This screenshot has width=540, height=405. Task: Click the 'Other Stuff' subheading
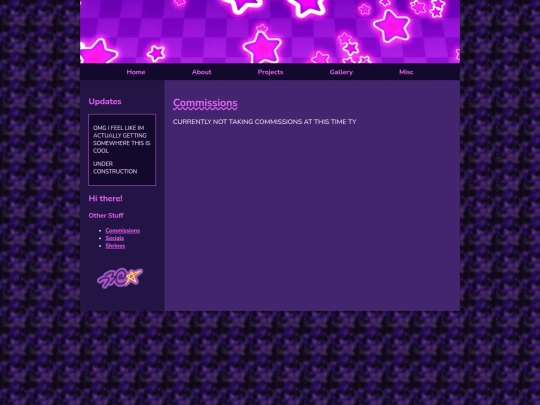(106, 216)
